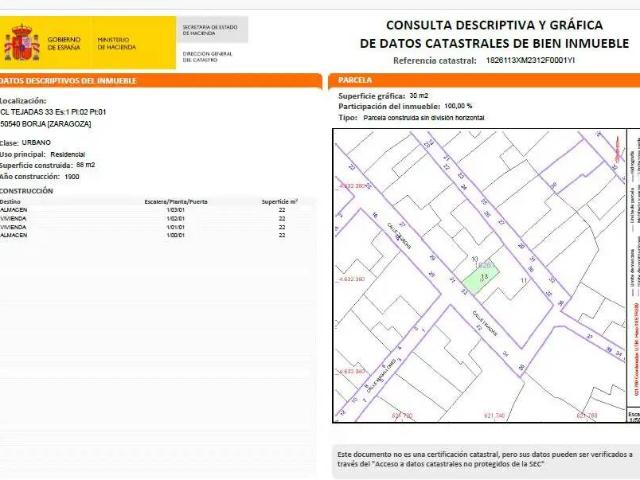Click the 'Superficie m²' column header

[x=280, y=202]
